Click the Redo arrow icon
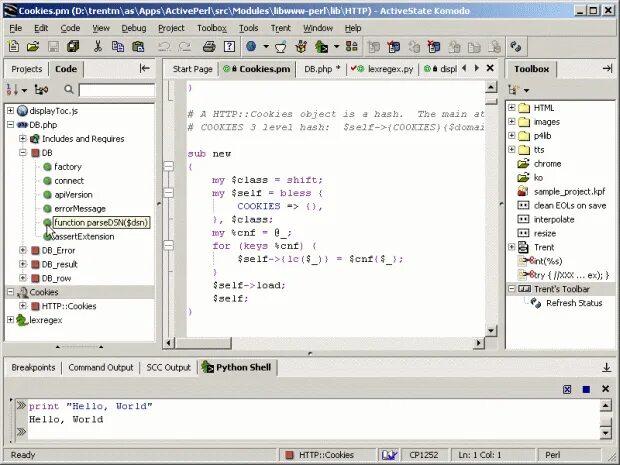The height and width of the screenshot is (465, 620). pos(184,47)
